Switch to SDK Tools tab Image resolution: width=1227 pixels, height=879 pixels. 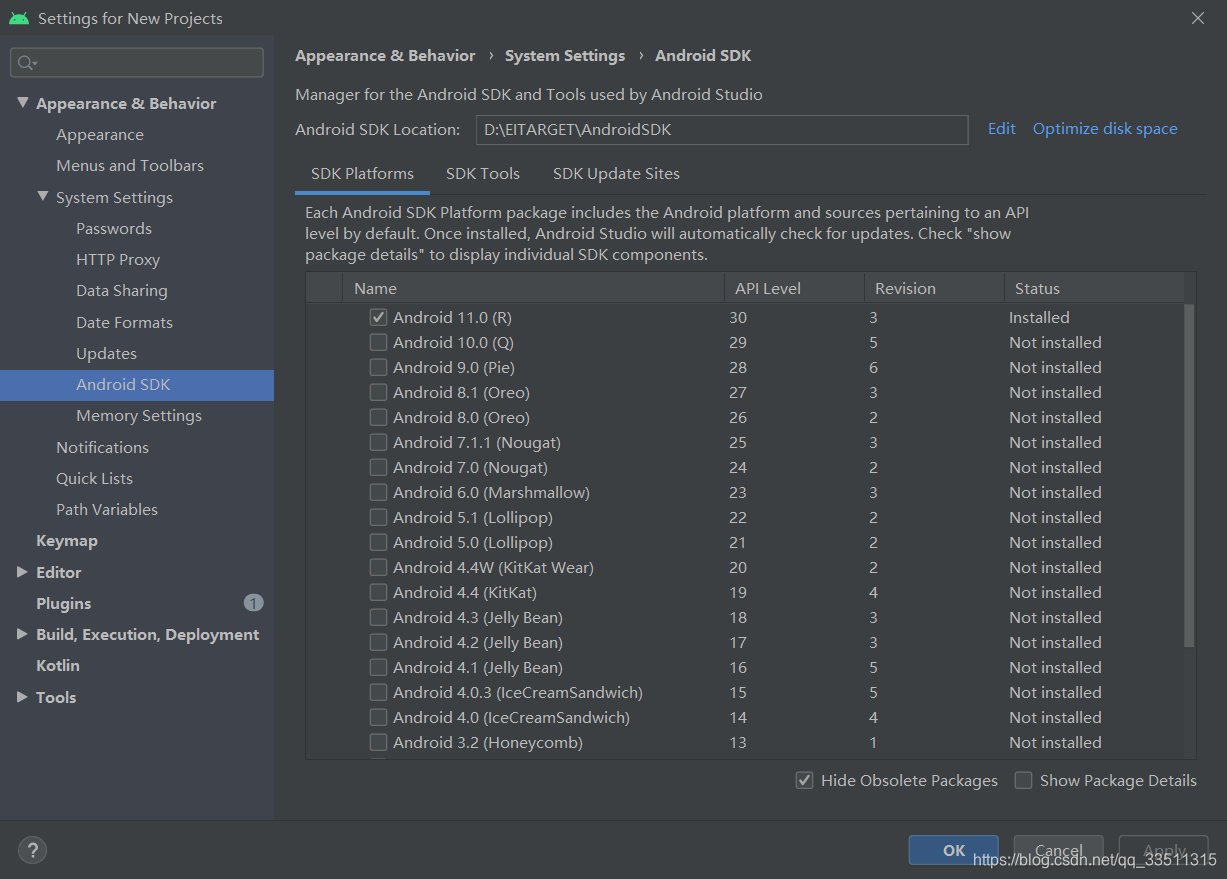coord(483,174)
